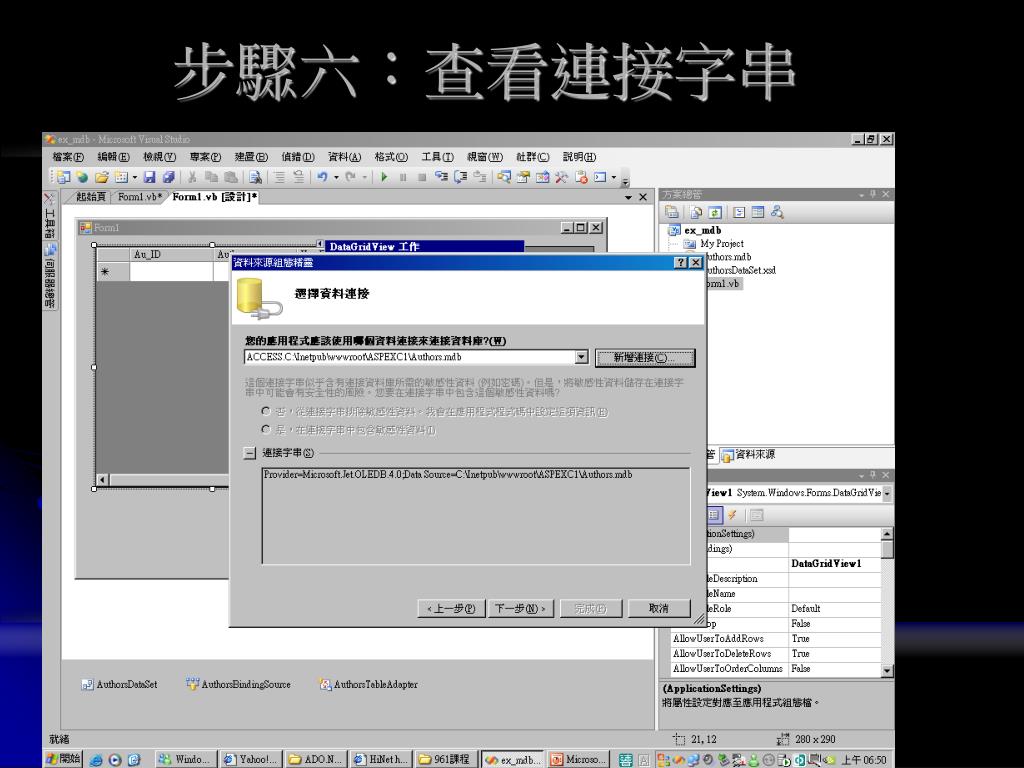Click the wizard help question mark button

pyautogui.click(x=681, y=262)
